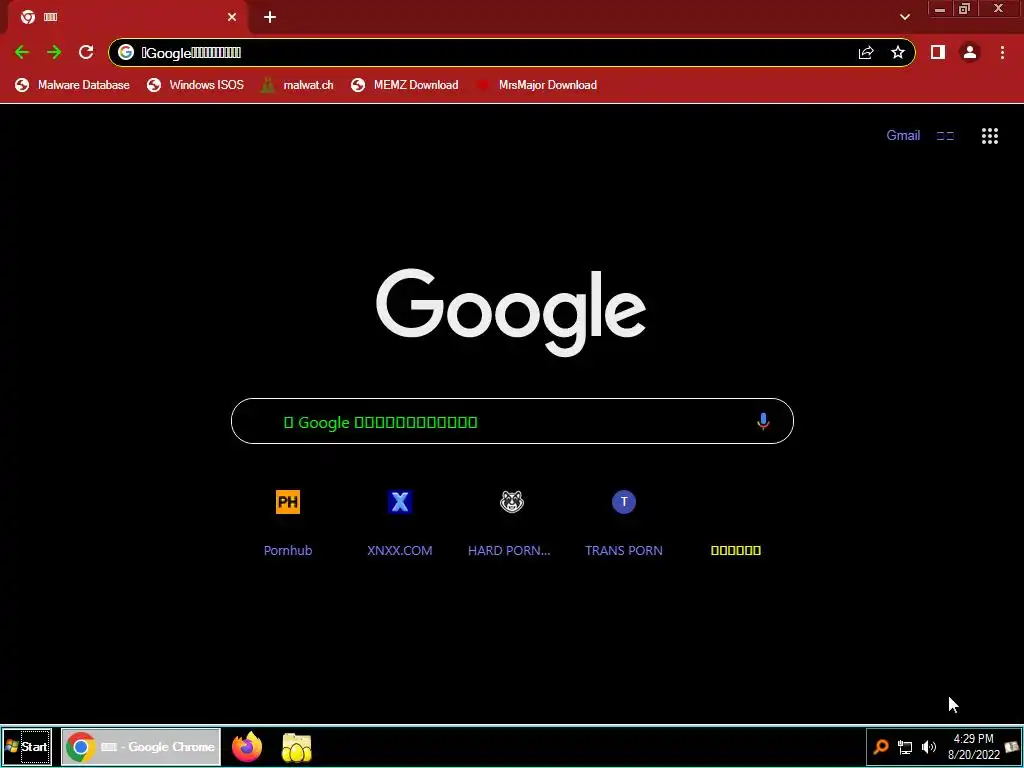The height and width of the screenshot is (768, 1024).
Task: Open the Chrome profile avatar
Action: [970, 52]
